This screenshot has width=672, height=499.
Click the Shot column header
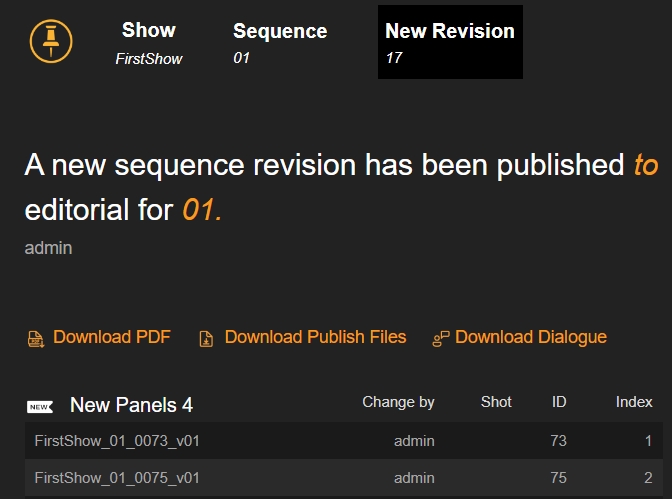point(496,402)
